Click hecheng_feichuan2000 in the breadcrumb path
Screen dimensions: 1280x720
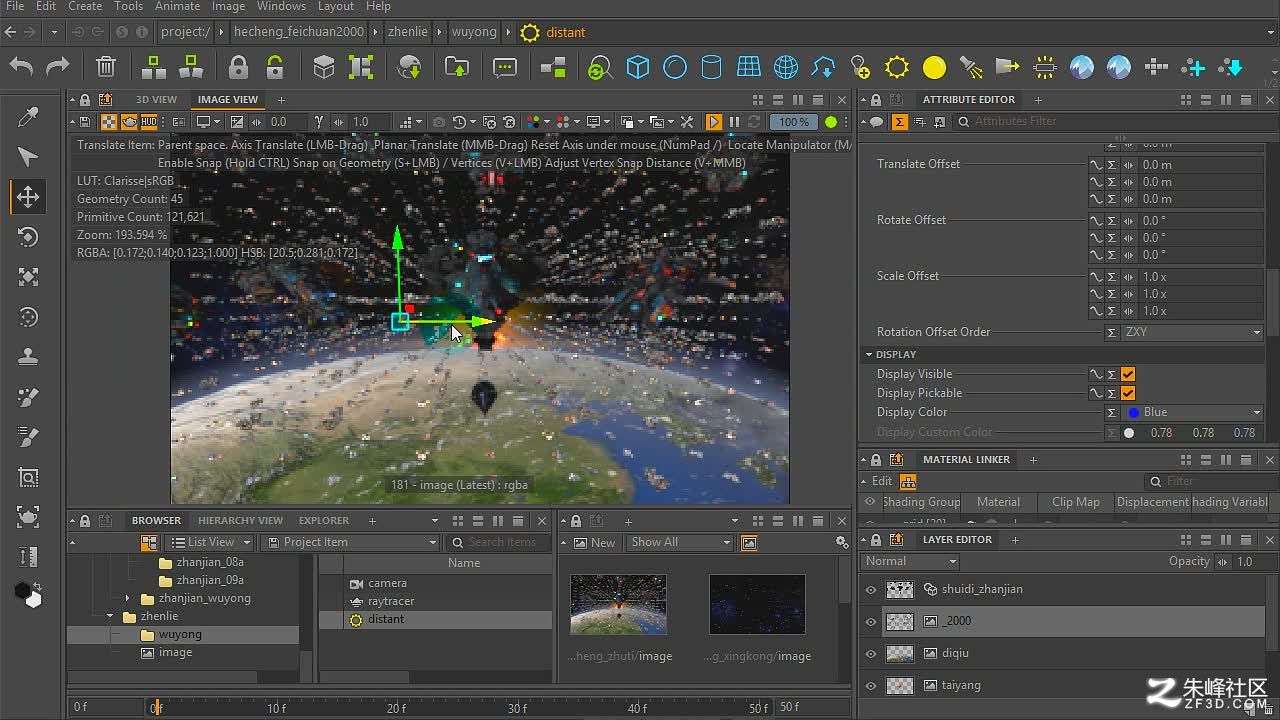(299, 32)
